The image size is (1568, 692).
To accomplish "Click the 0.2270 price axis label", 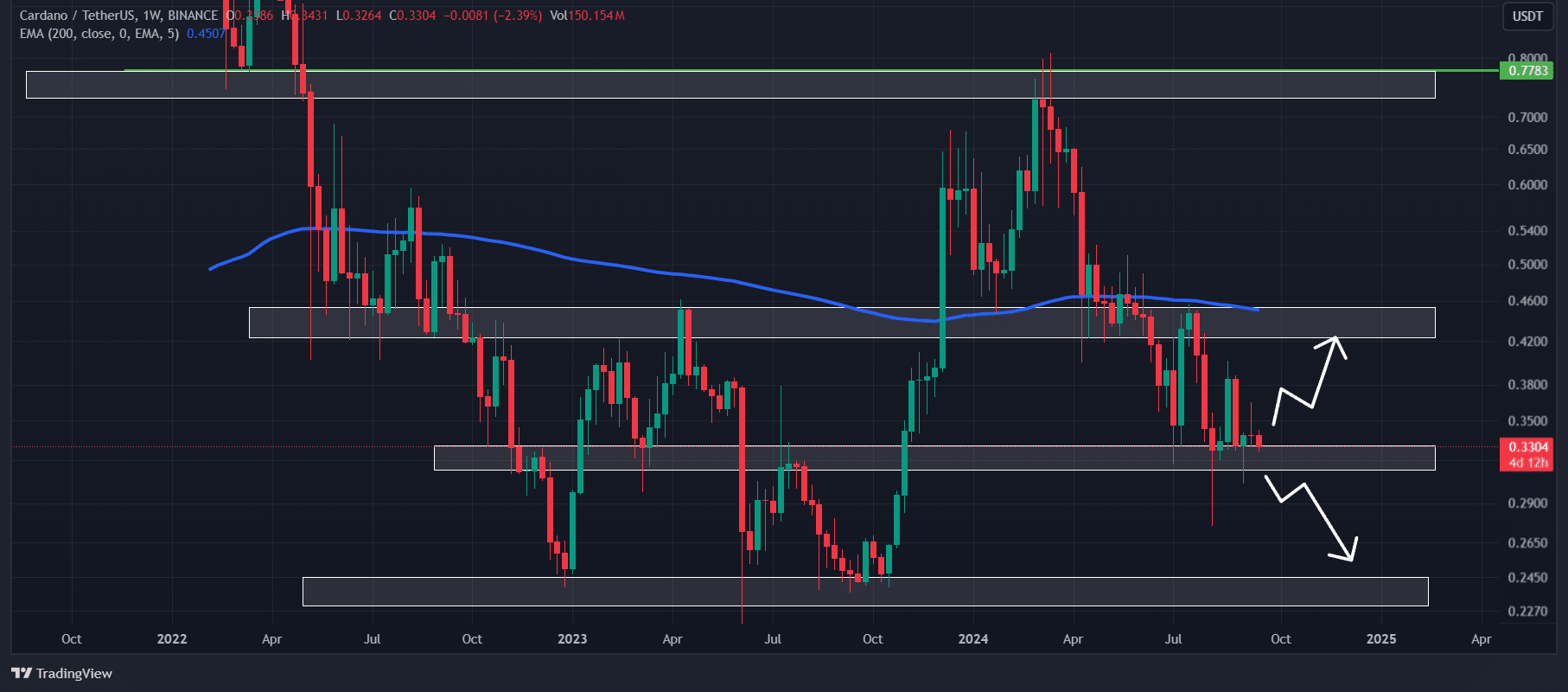I will tap(1527, 611).
